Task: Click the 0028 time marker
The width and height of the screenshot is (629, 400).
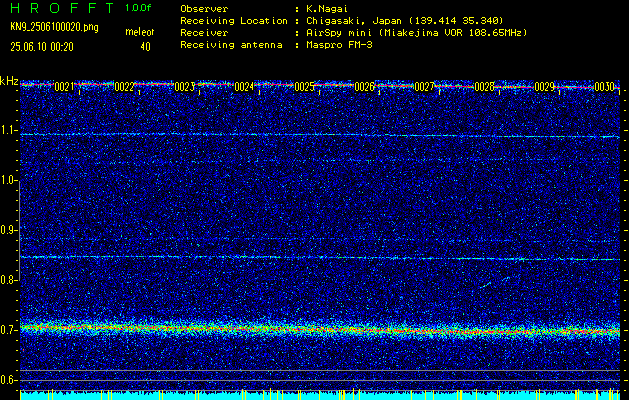Action: click(485, 87)
